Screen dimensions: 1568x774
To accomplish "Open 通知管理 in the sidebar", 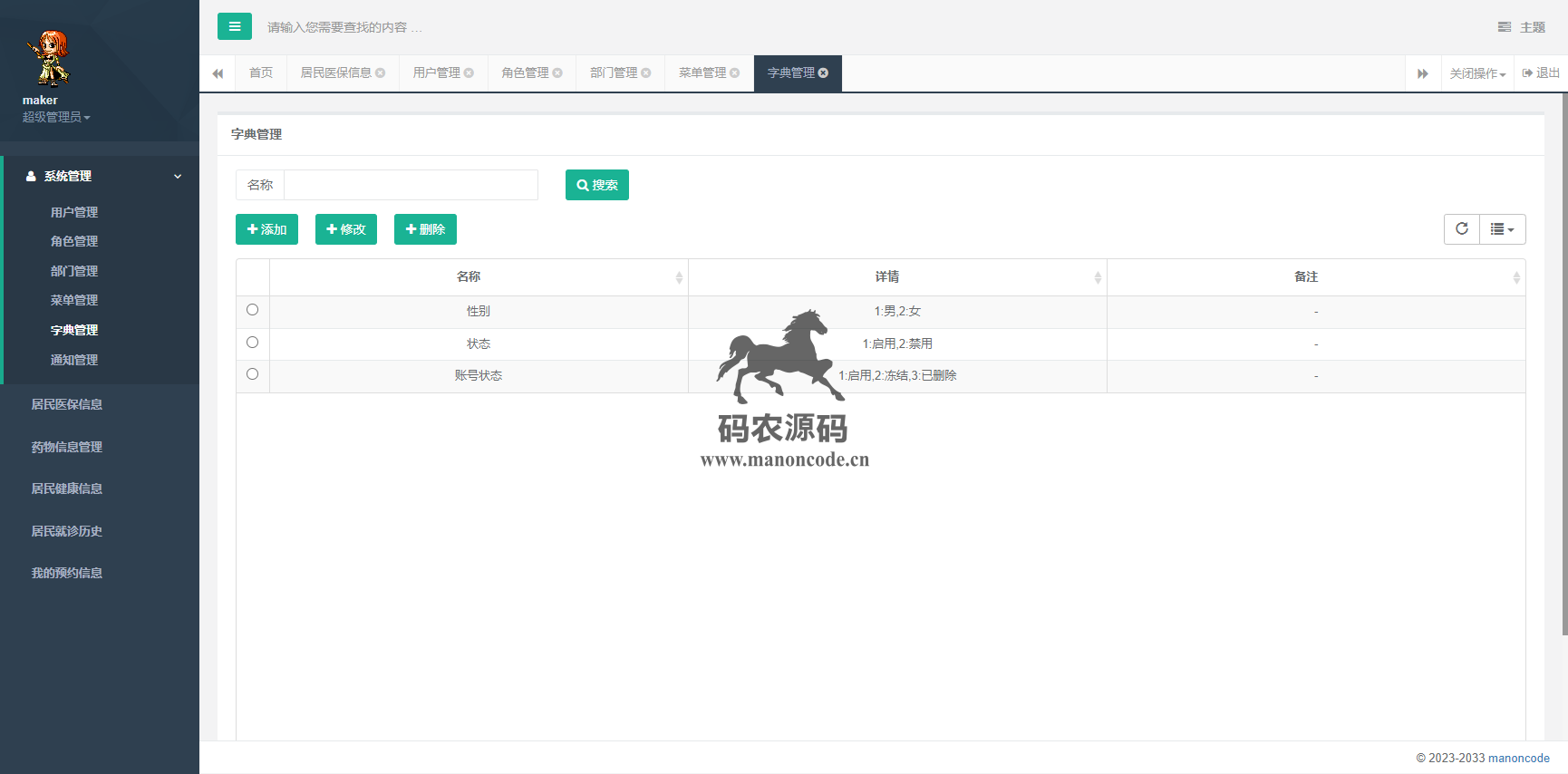I will click(x=74, y=360).
